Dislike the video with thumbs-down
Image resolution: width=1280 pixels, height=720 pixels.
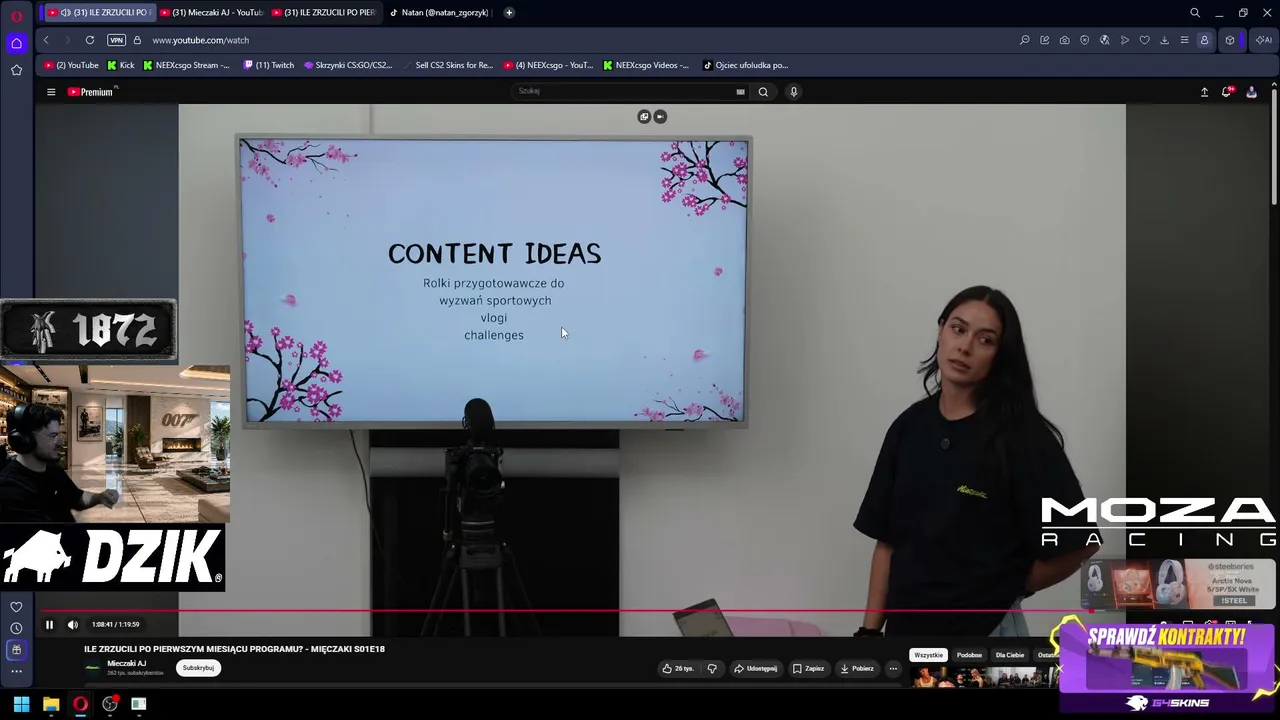coord(712,669)
